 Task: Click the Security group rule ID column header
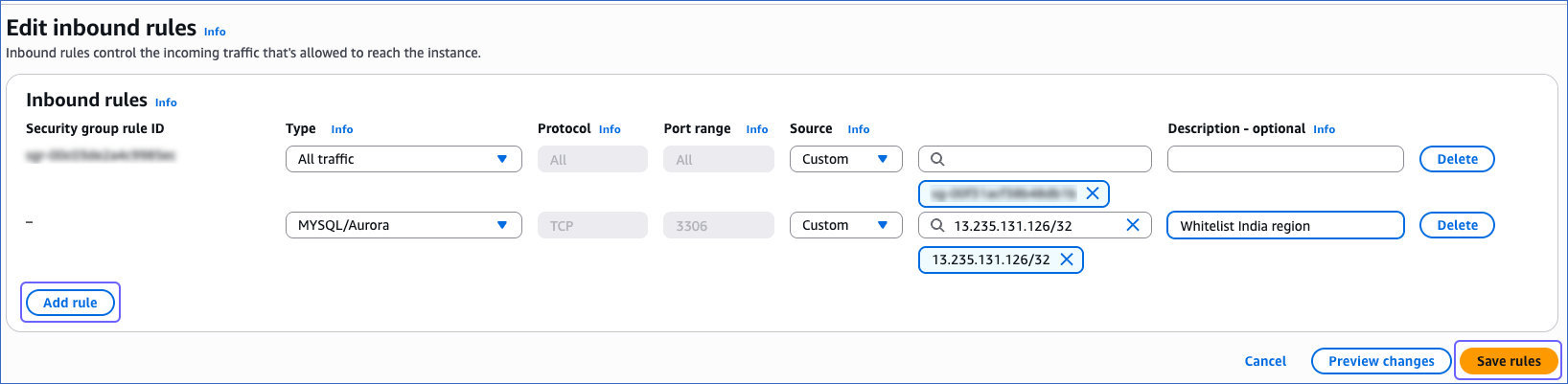(95, 128)
